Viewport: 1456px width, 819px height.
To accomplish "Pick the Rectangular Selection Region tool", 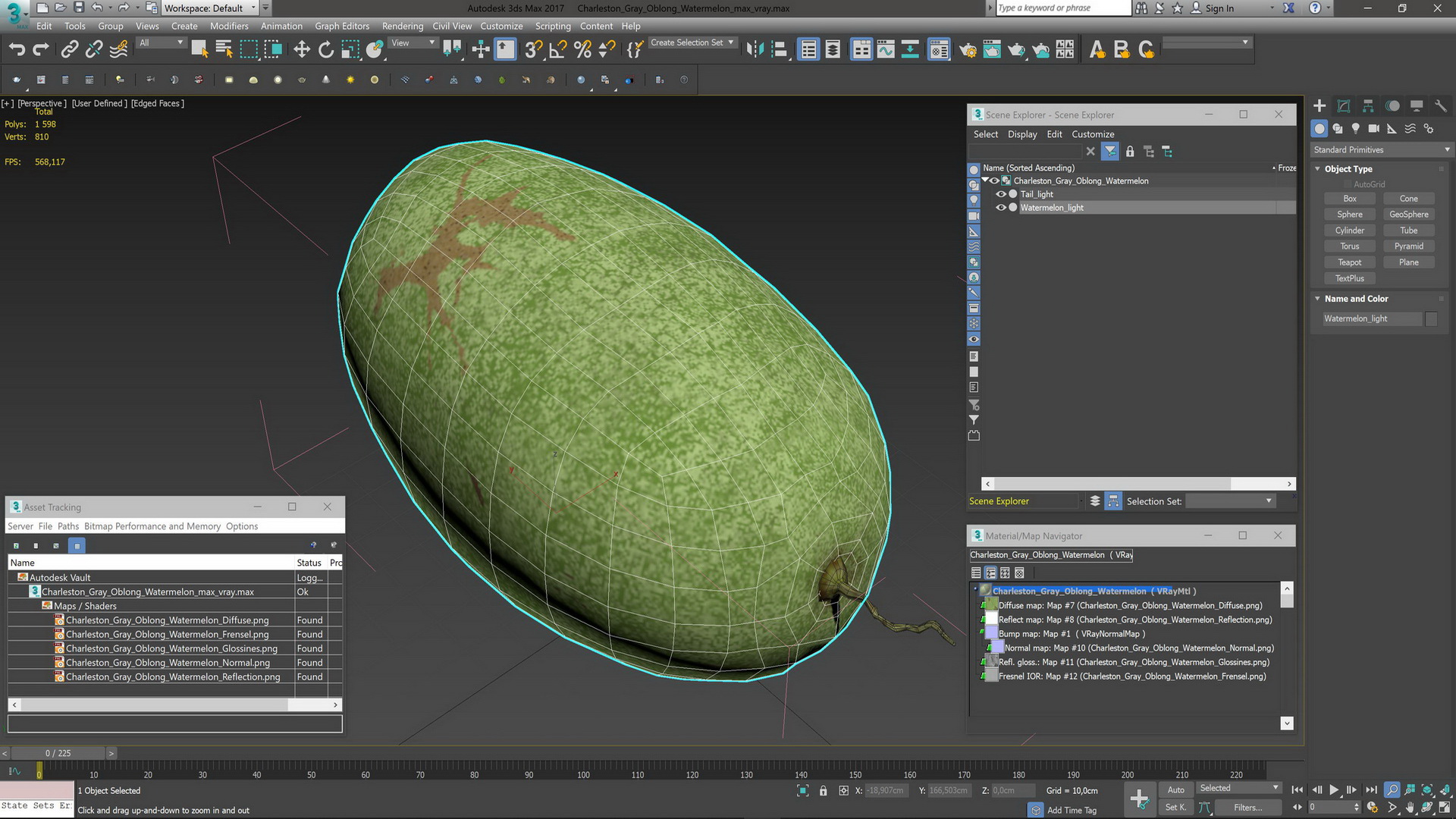I will (x=249, y=50).
